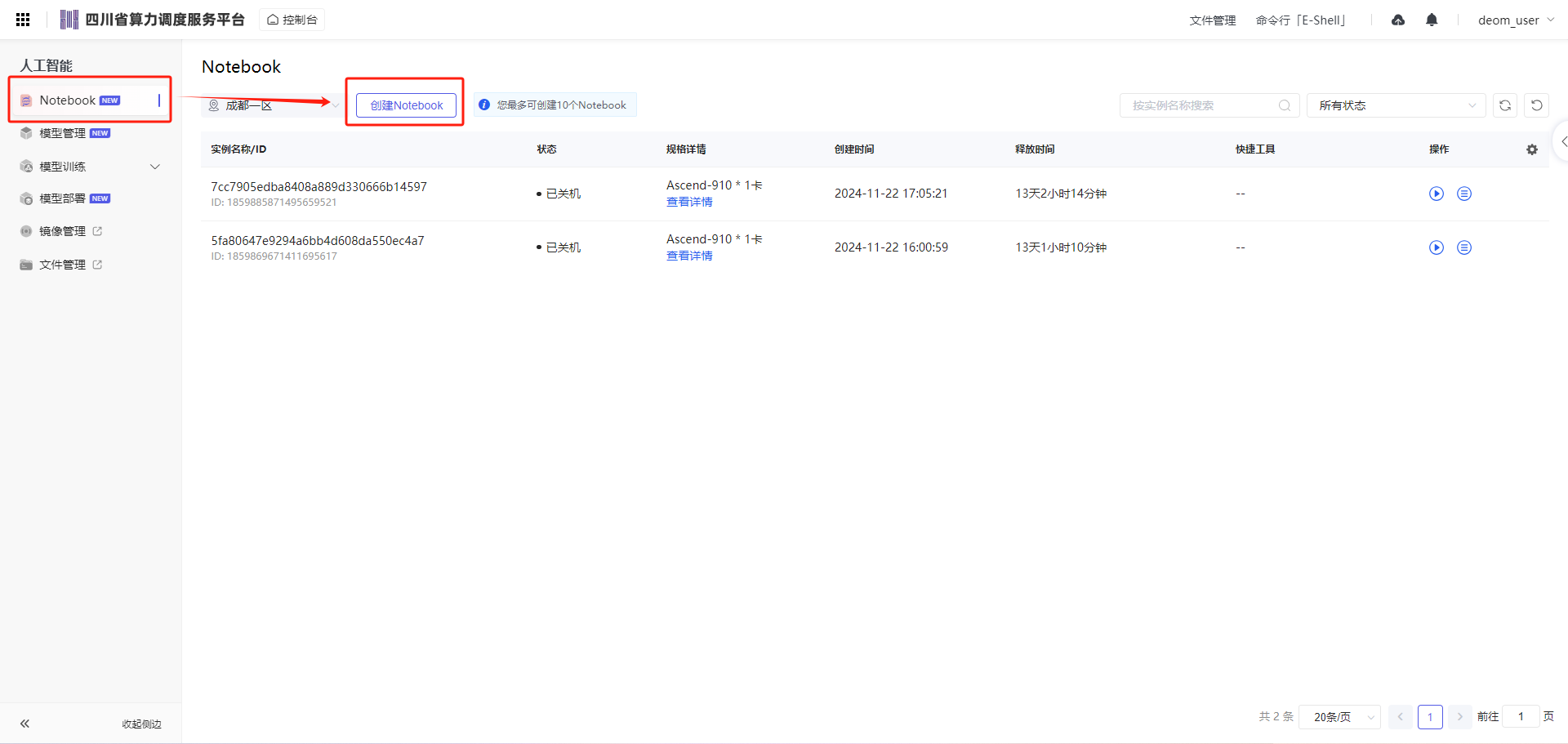Click the cloud upload icon in the top bar
Viewport: 1568px width, 744px height.
point(1398,20)
